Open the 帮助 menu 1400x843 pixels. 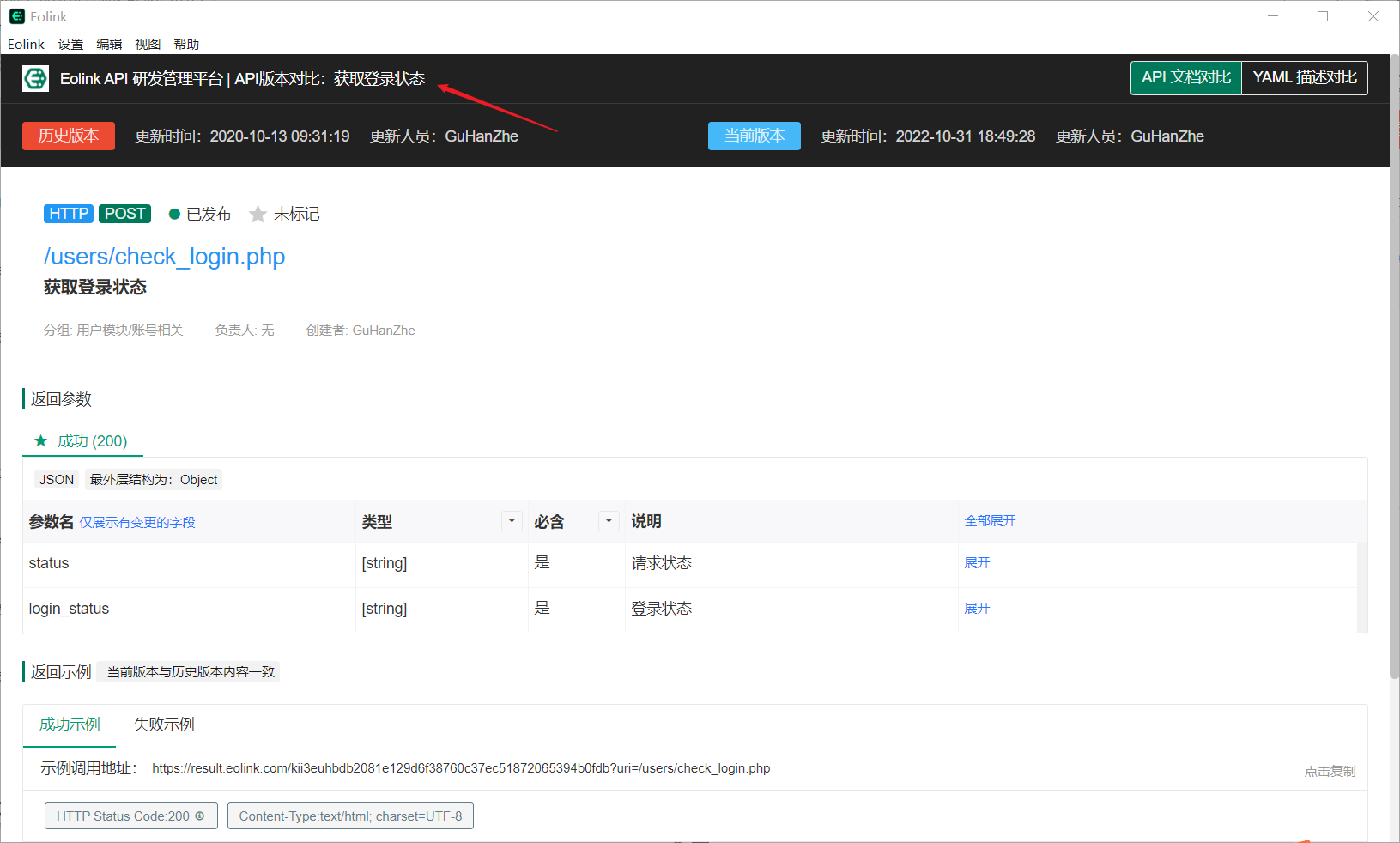[186, 44]
